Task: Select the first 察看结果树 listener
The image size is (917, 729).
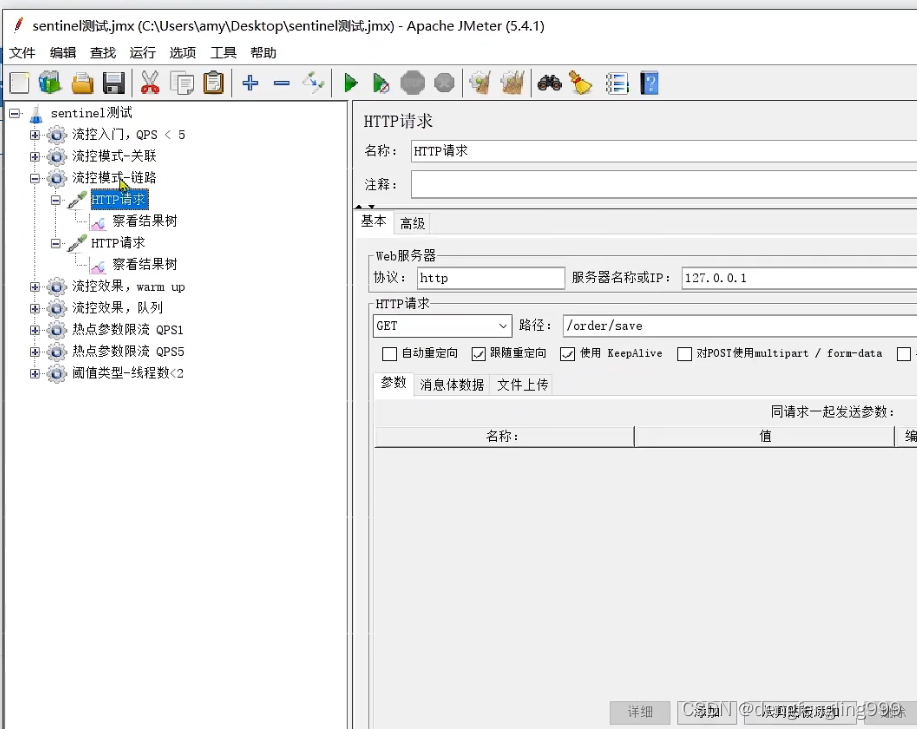Action: coord(144,221)
